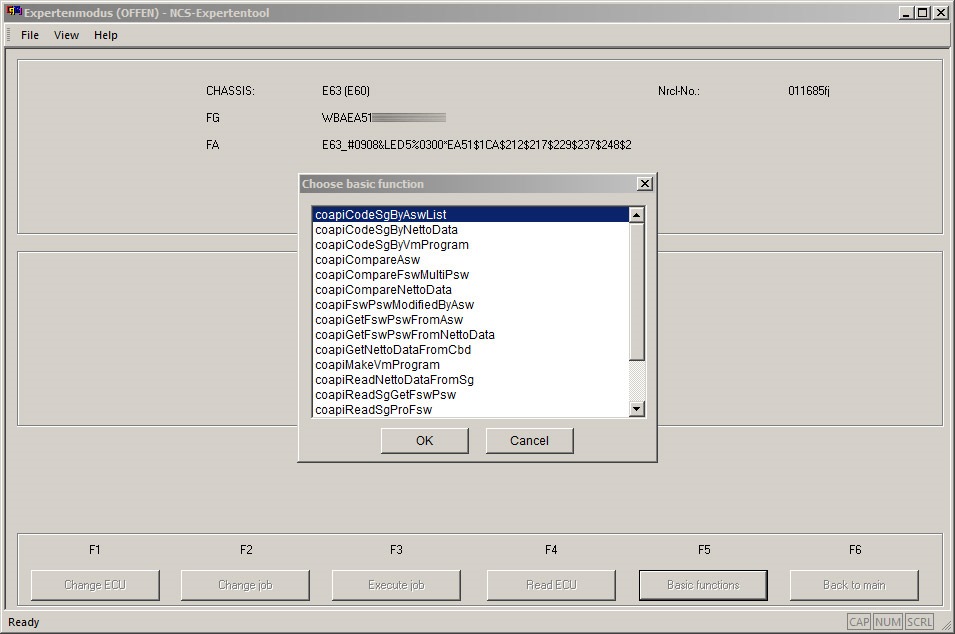This screenshot has height=634, width=955.
Task: Confirm the dialog with OK
Action: tap(425, 441)
